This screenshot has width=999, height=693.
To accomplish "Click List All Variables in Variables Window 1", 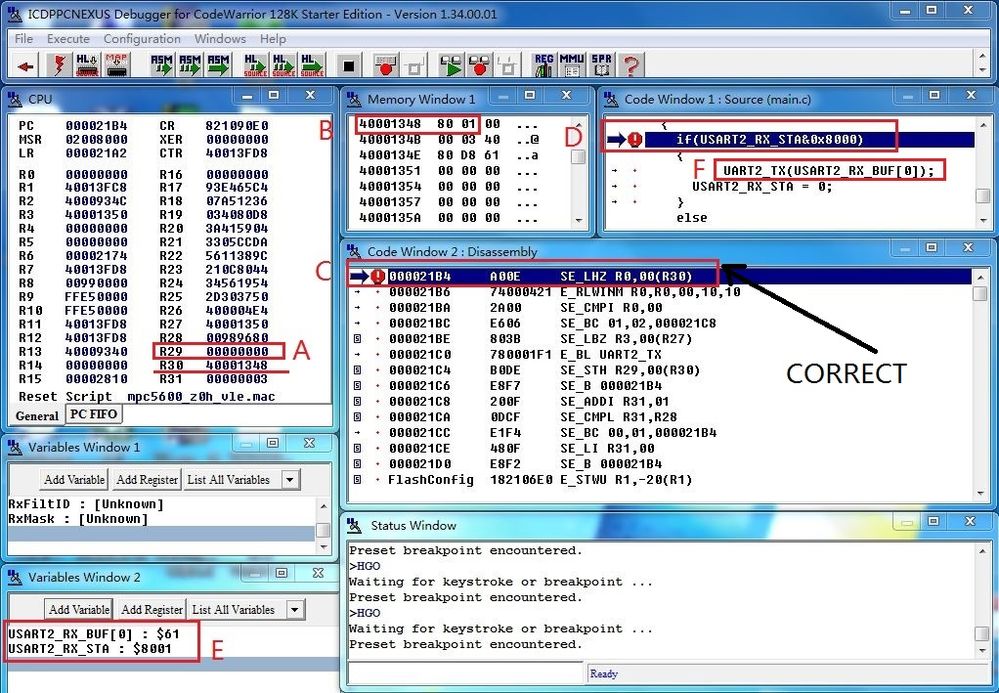I will 229,480.
